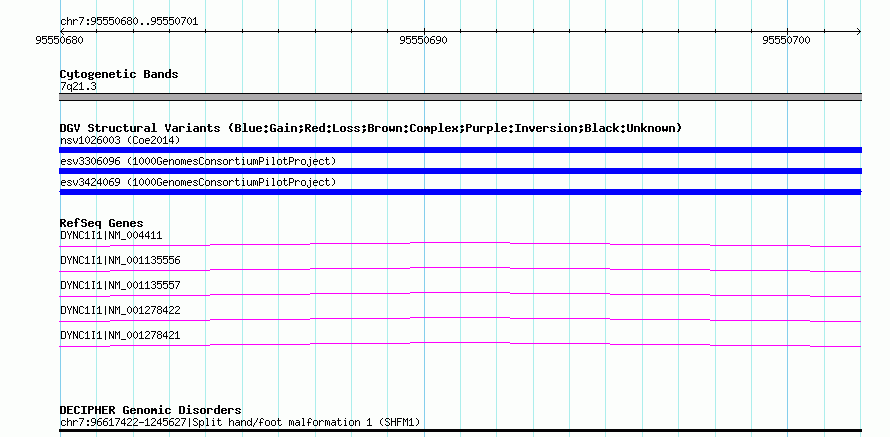Screen dimensions: 890x437
Task: Open transcript label DYNC1I1|NM_001135556
Action: [120, 260]
